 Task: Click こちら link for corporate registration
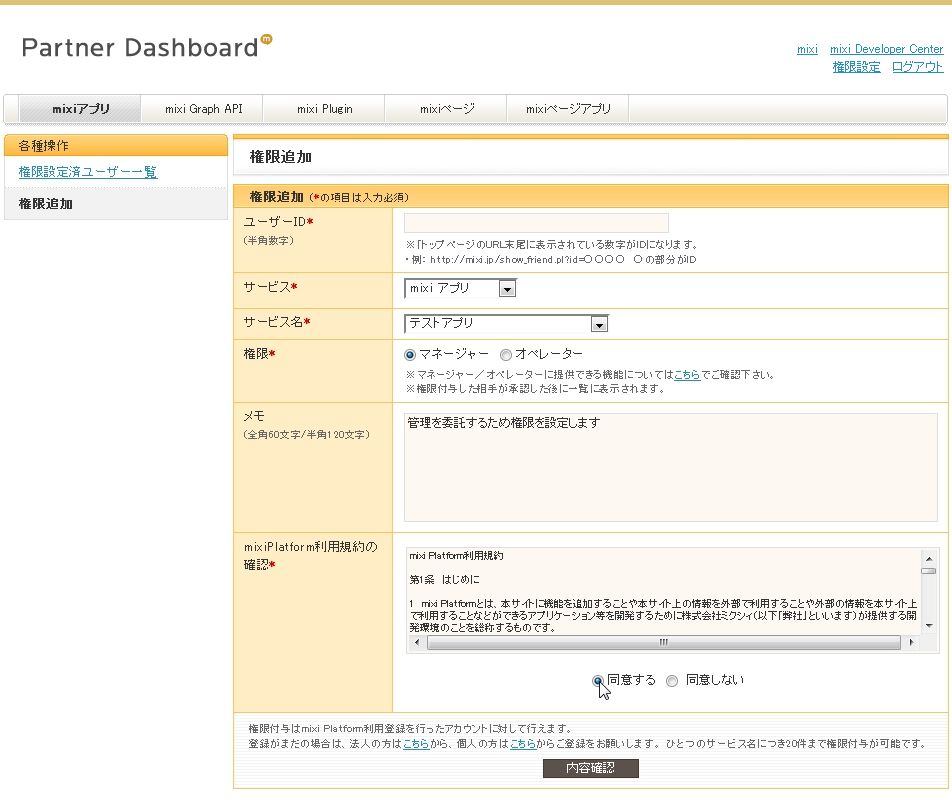(415, 743)
